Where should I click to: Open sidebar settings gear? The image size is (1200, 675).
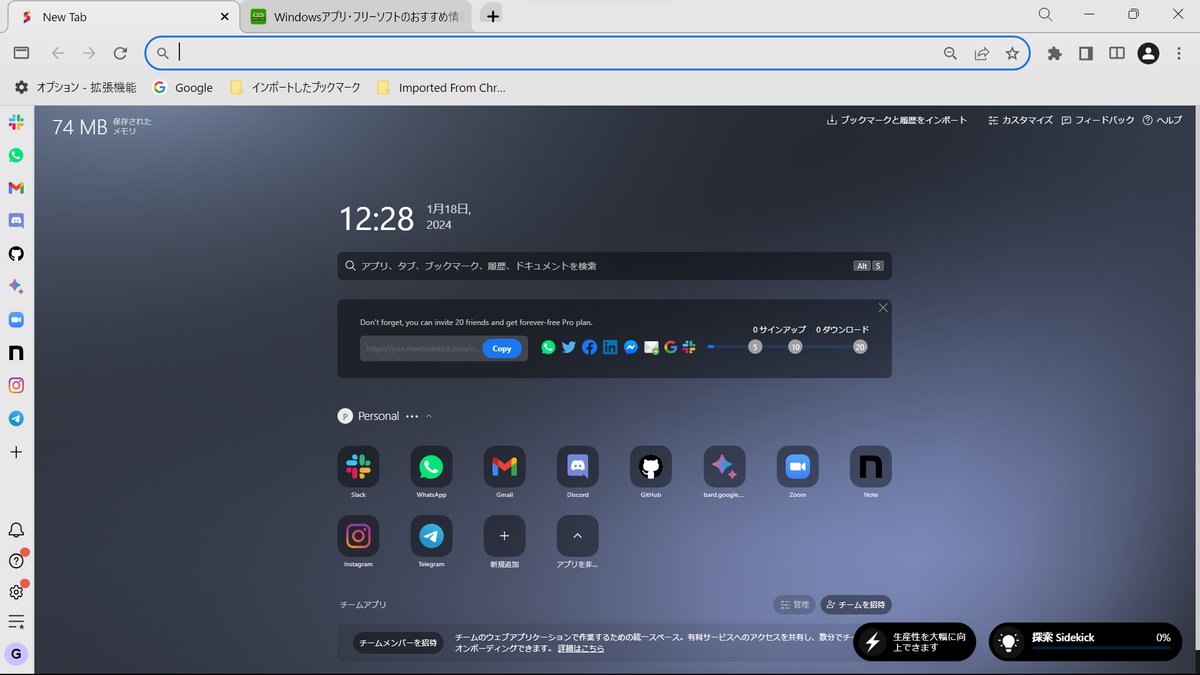click(16, 592)
